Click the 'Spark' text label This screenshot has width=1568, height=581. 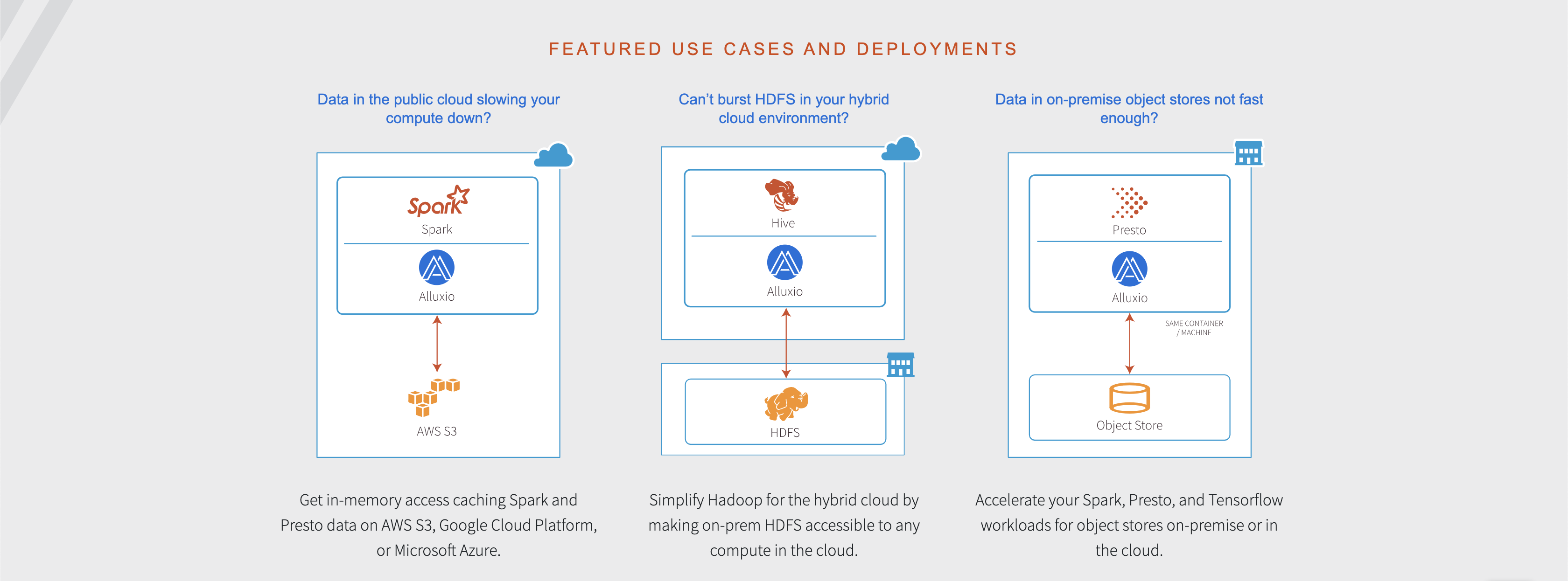click(436, 229)
